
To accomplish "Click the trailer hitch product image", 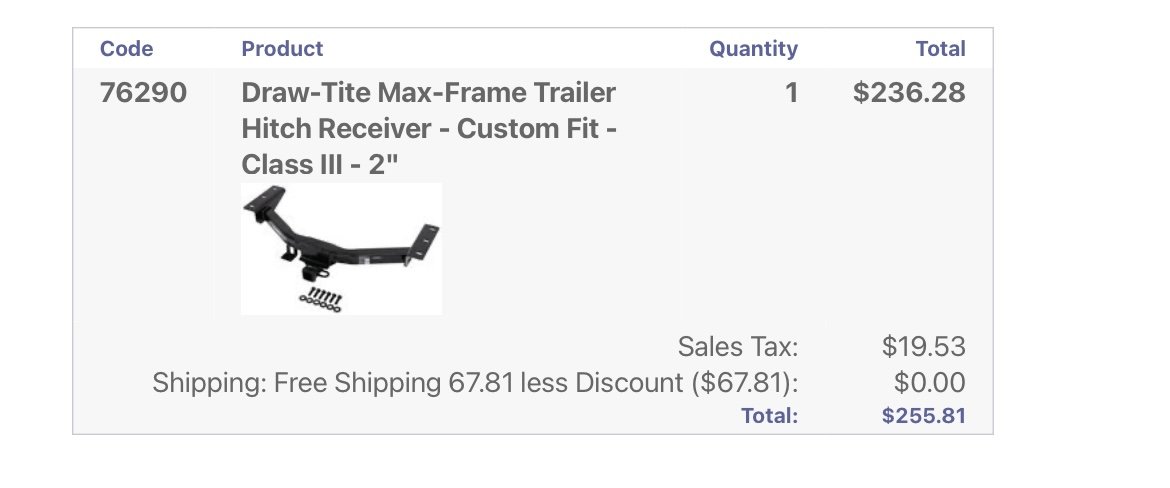I will click(x=342, y=248).
